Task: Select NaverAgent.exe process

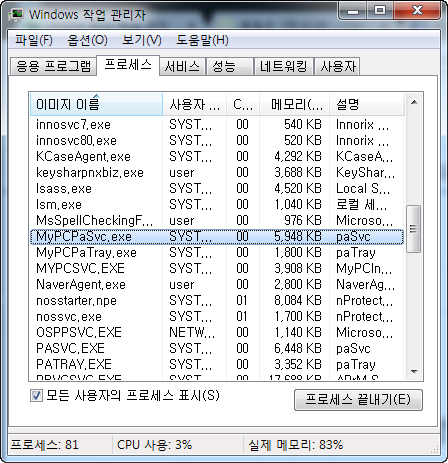Action: (217, 285)
